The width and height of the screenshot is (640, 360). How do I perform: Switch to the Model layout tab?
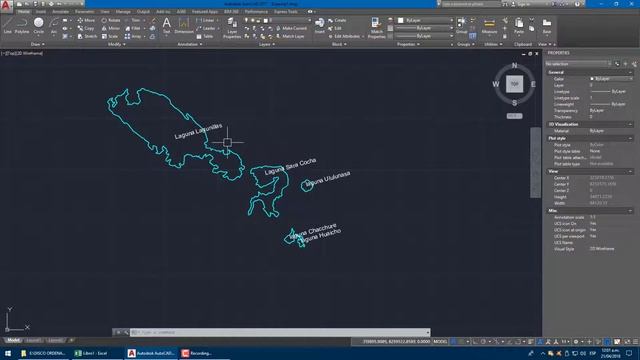(x=13, y=340)
